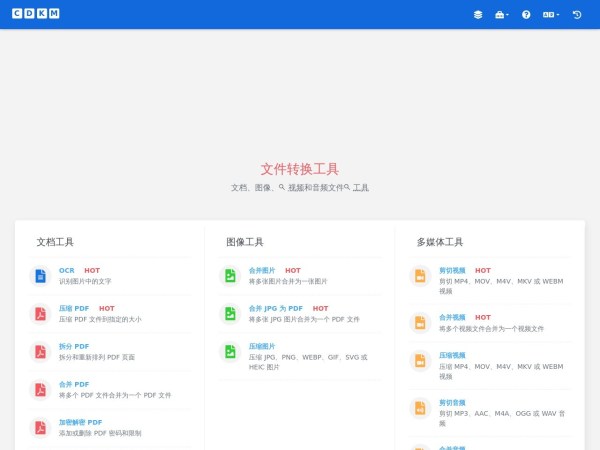Open the 加密解密 PDF tool link
600x450 pixels.
[x=80, y=422]
